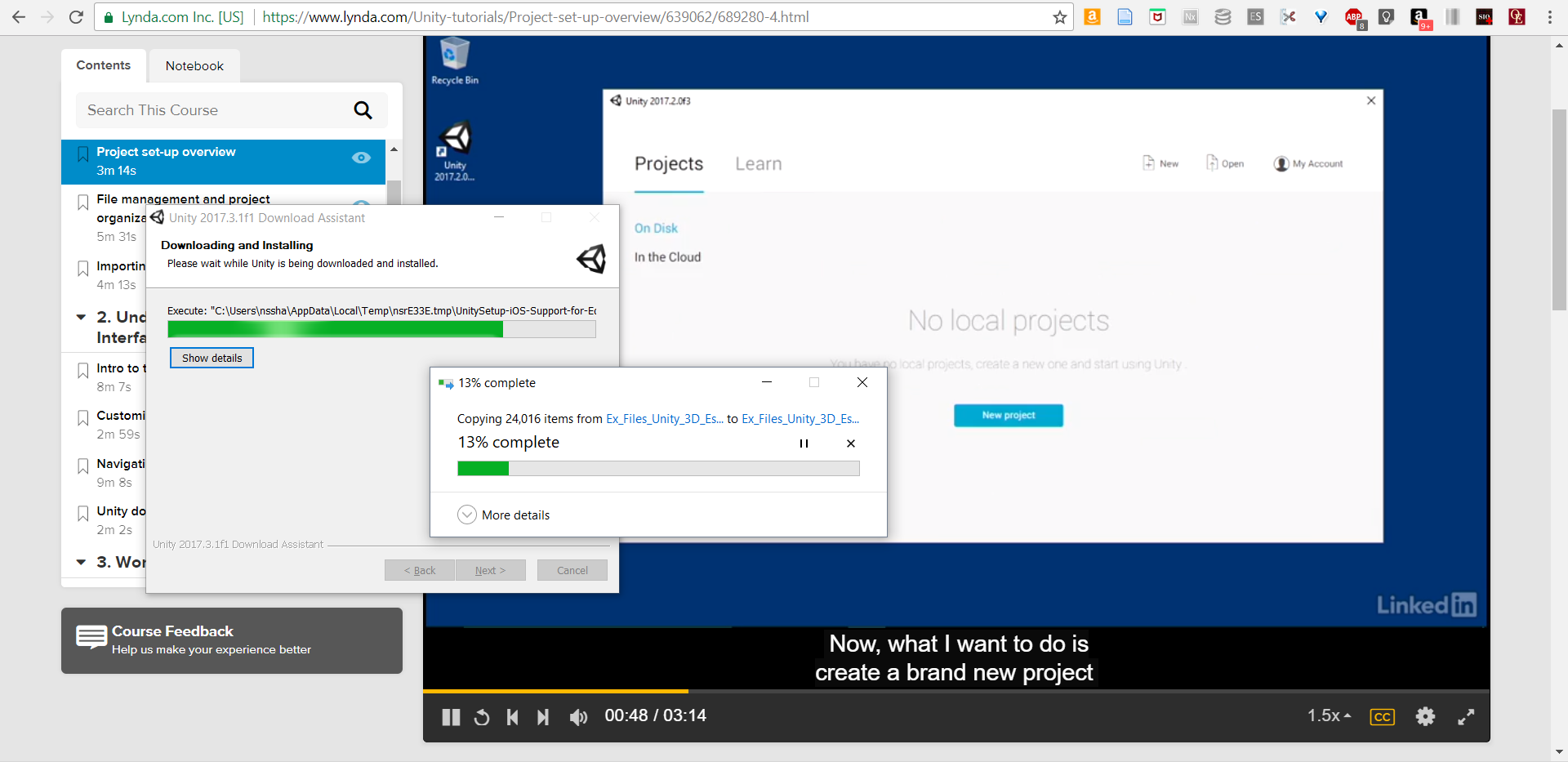The height and width of the screenshot is (762, 1568).
Task: Select On Disk in Unity launcher
Action: pos(656,229)
